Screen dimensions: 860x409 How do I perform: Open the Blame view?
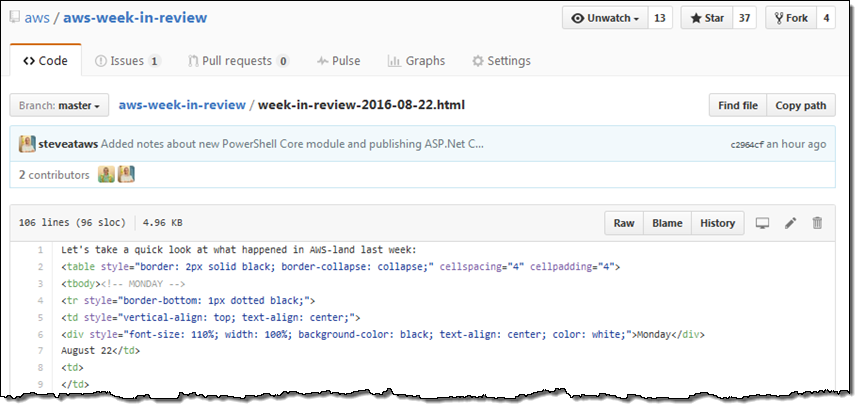pyautogui.click(x=667, y=223)
